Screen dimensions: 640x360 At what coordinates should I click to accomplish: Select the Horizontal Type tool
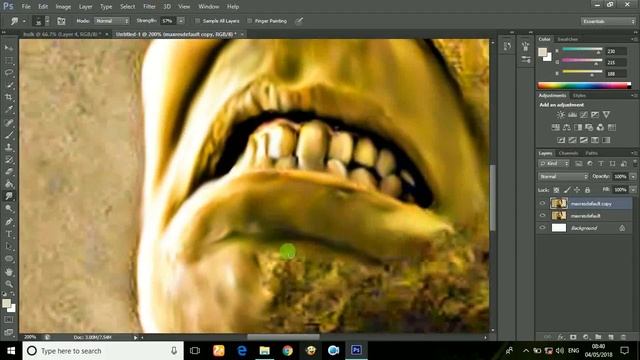[9, 234]
